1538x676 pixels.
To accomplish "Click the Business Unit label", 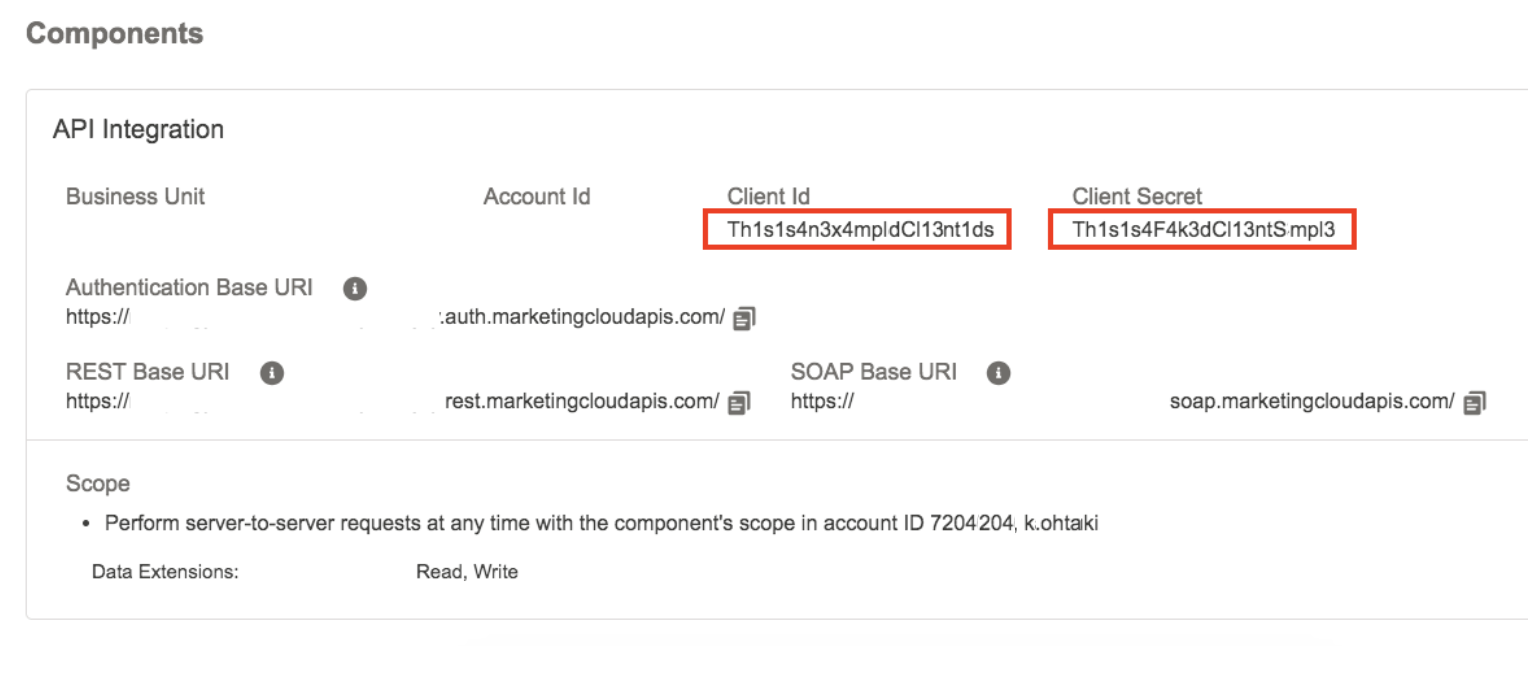I will point(135,196).
